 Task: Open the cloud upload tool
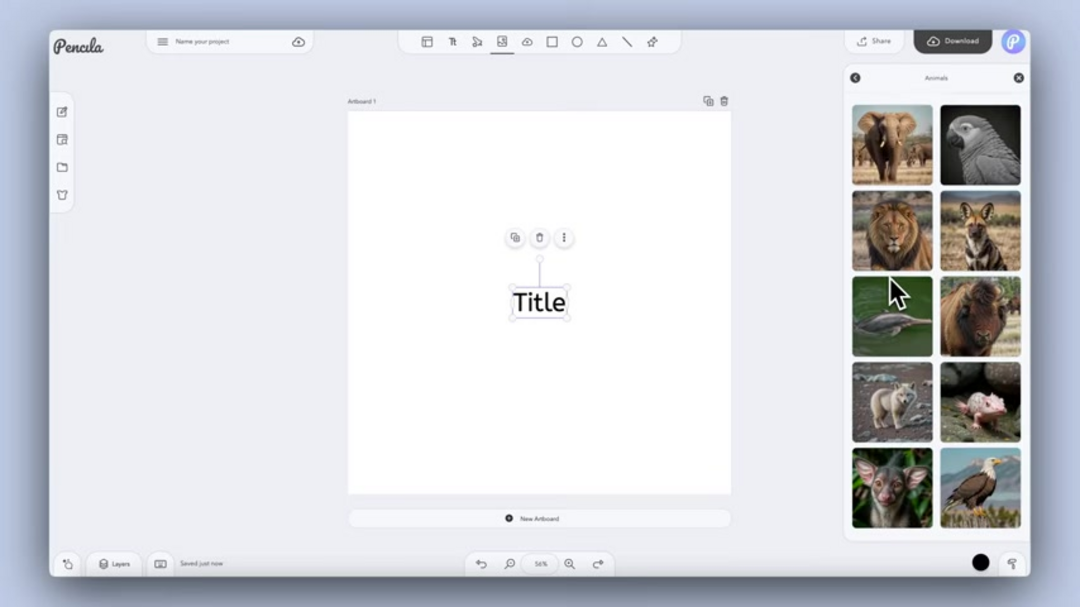click(527, 42)
